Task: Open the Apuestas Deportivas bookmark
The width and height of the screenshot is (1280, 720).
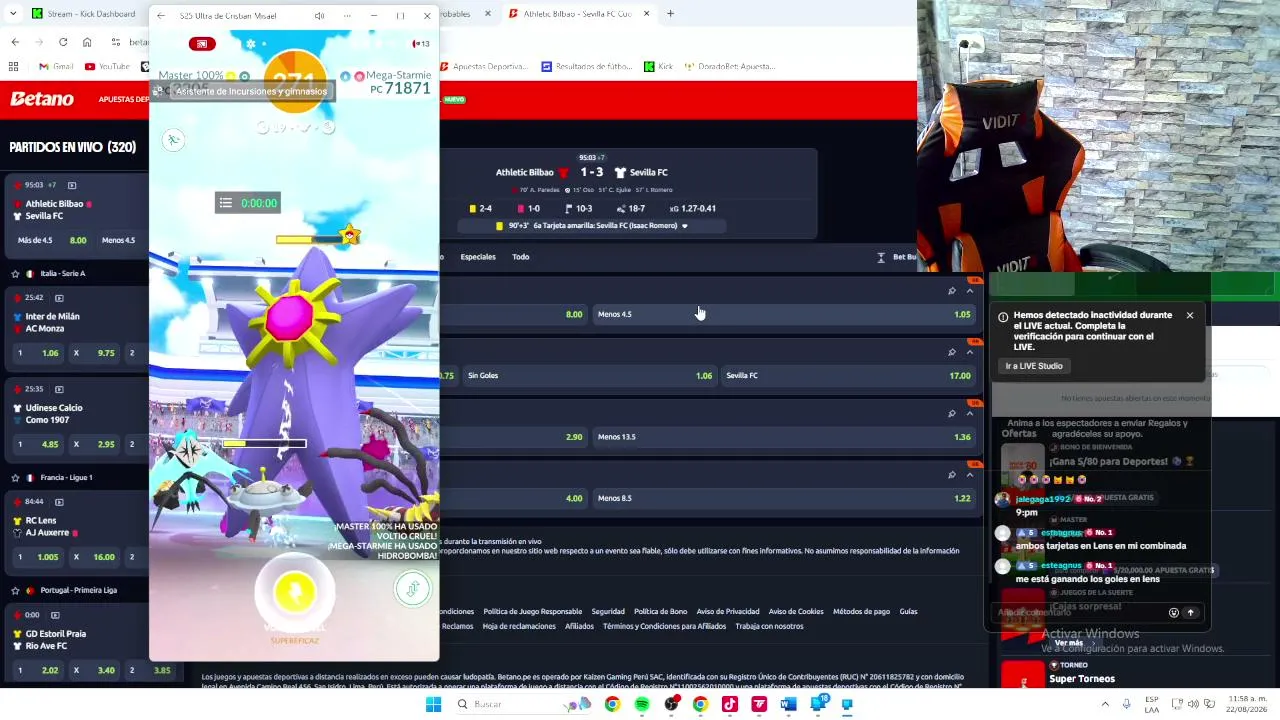Action: coord(483,66)
